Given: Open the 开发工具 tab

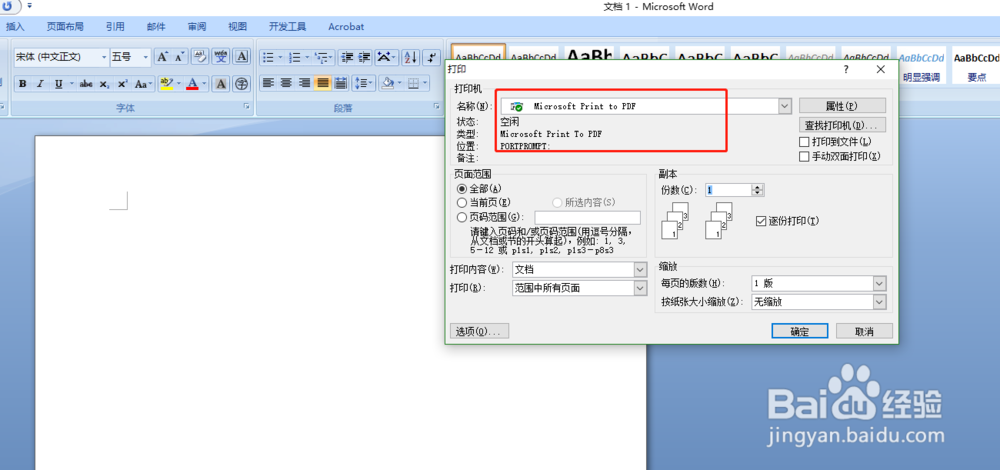Looking at the screenshot, I should point(288,27).
